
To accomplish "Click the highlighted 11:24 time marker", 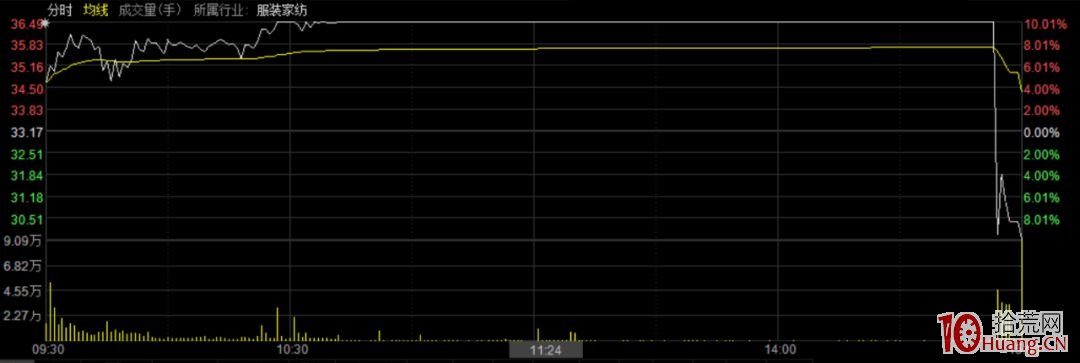I will point(546,351).
